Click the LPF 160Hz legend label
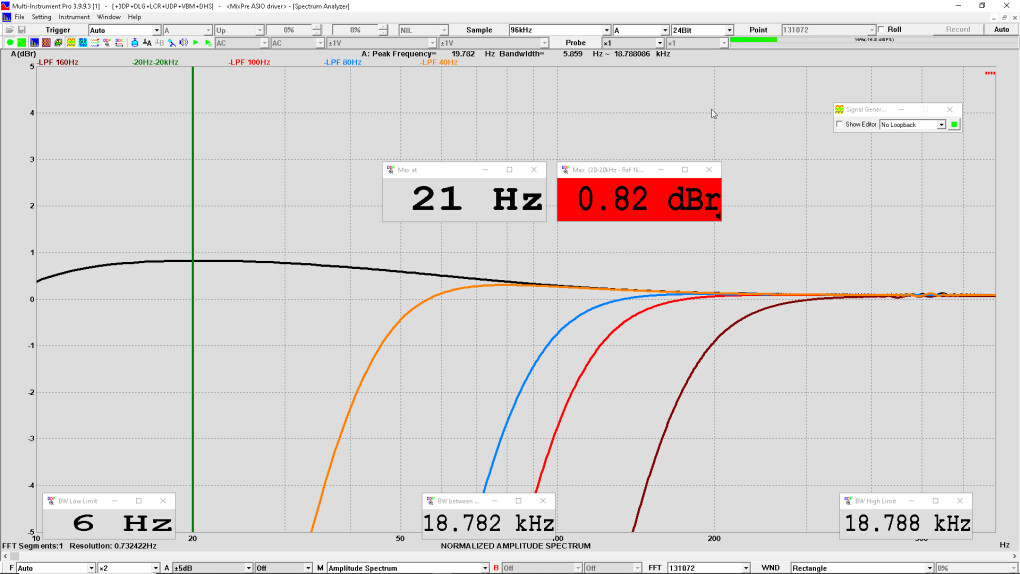 point(58,62)
